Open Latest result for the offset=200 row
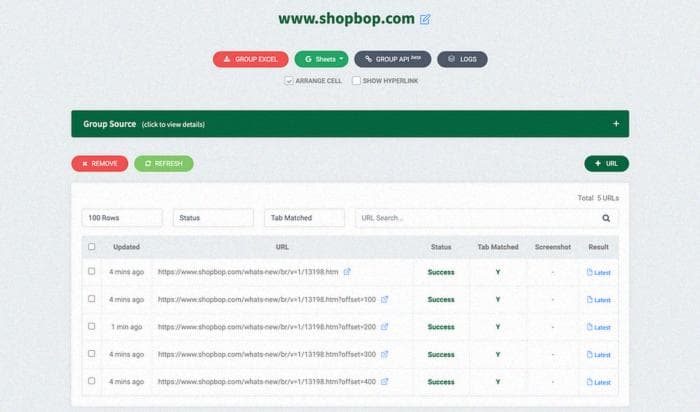The height and width of the screenshot is (412, 700). coord(598,327)
